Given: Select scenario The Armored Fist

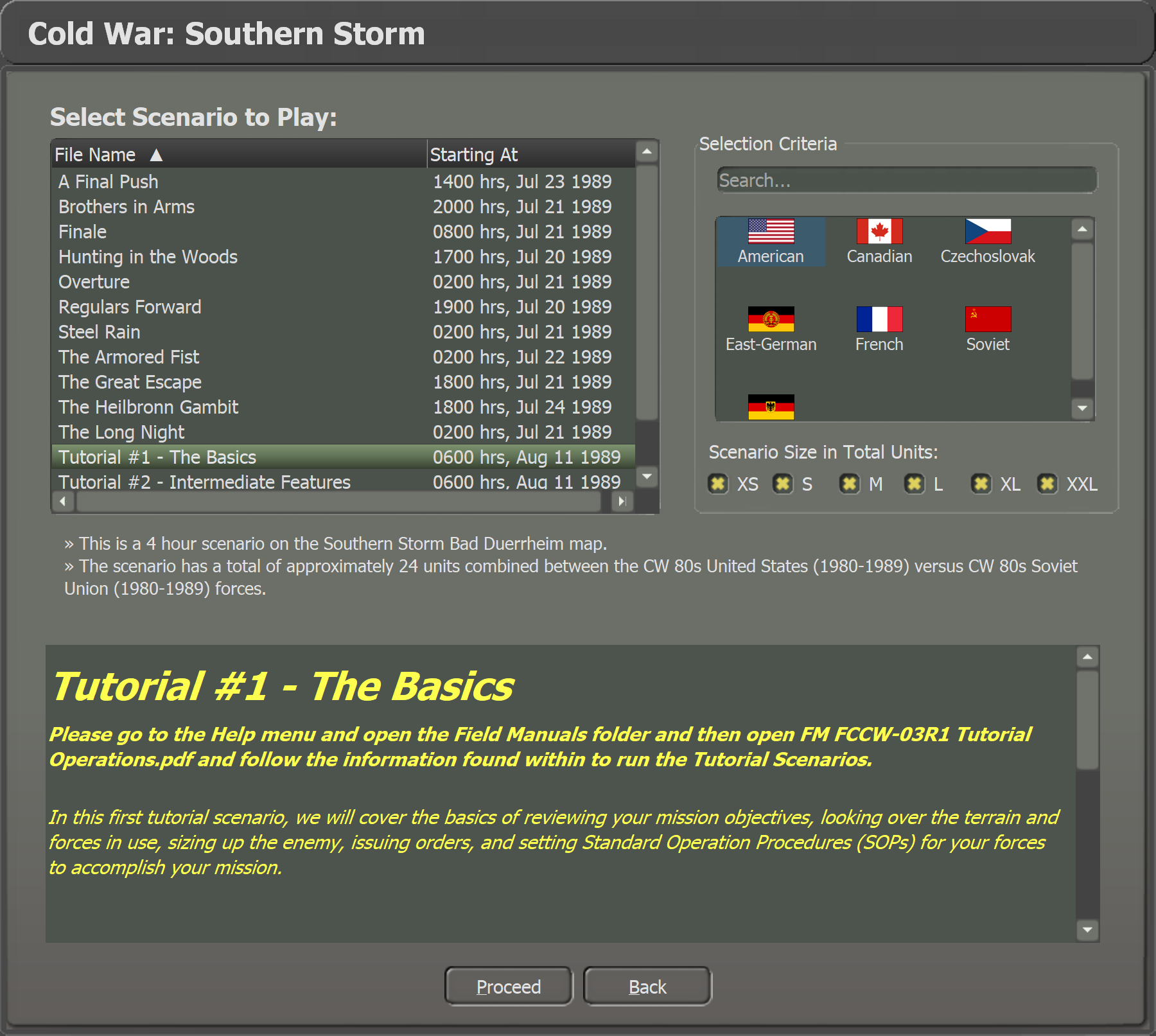Looking at the screenshot, I should point(344,357).
